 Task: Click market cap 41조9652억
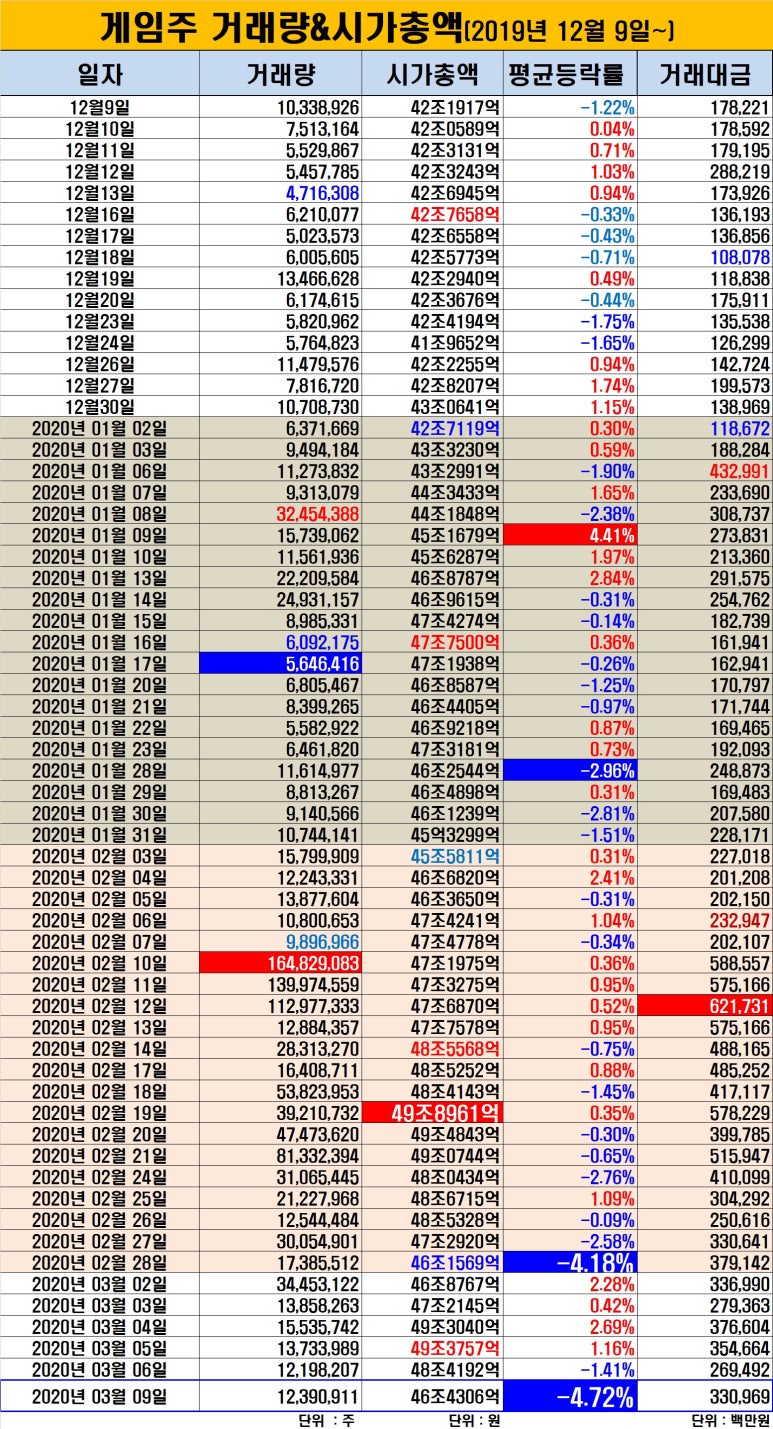[455, 341]
